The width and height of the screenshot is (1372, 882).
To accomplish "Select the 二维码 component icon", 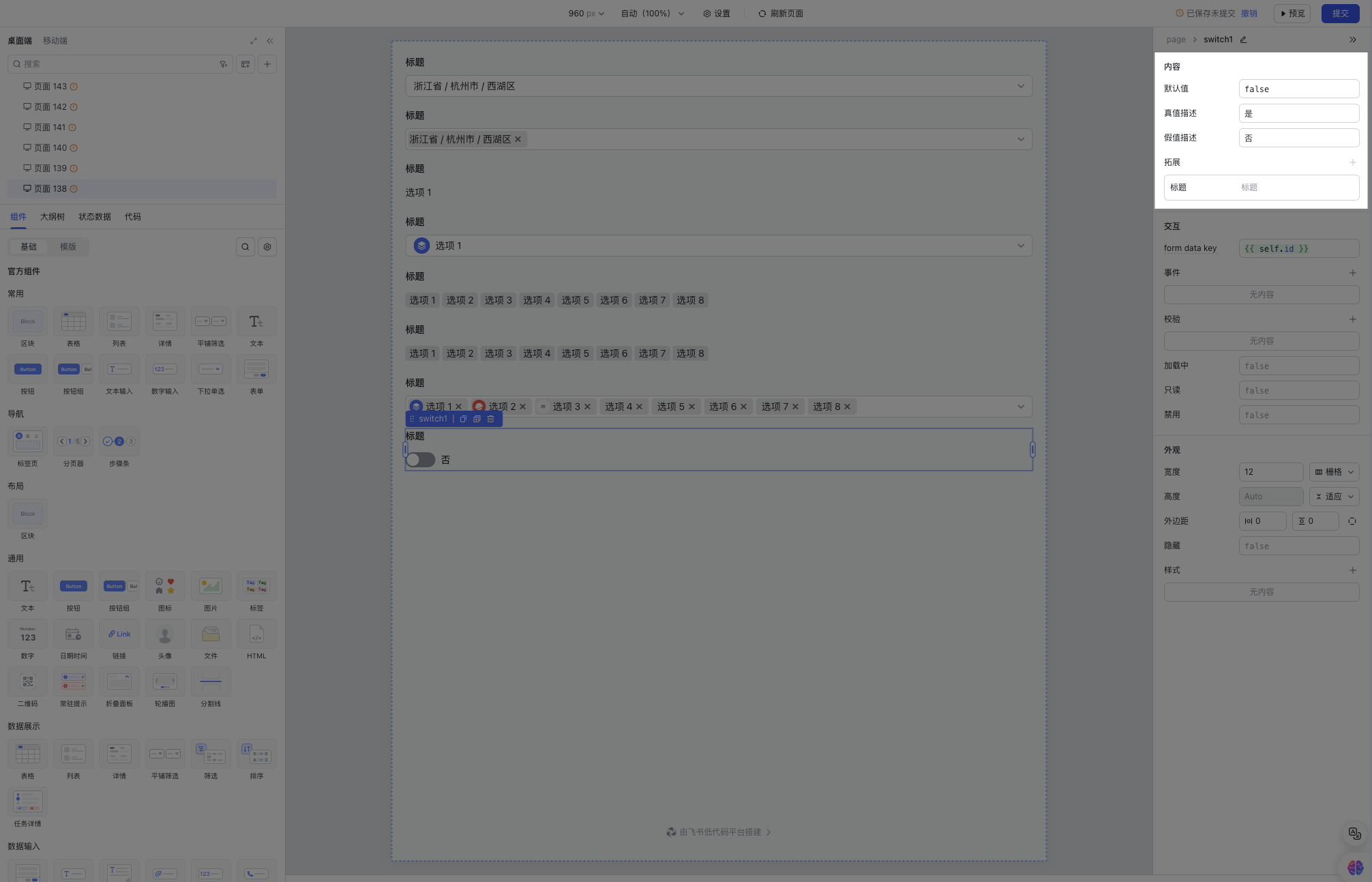I will [x=28, y=681].
